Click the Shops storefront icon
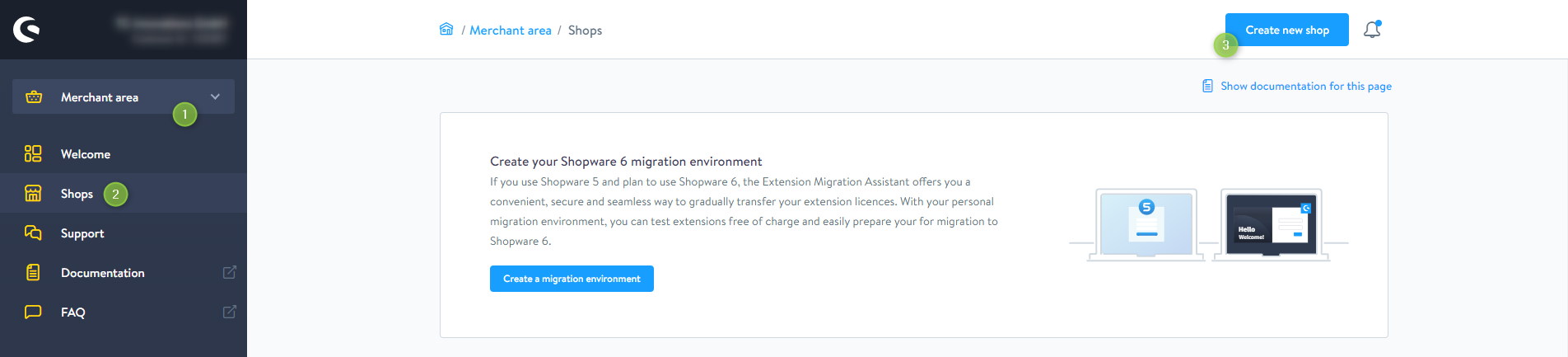The width and height of the screenshot is (1568, 357). [x=33, y=193]
